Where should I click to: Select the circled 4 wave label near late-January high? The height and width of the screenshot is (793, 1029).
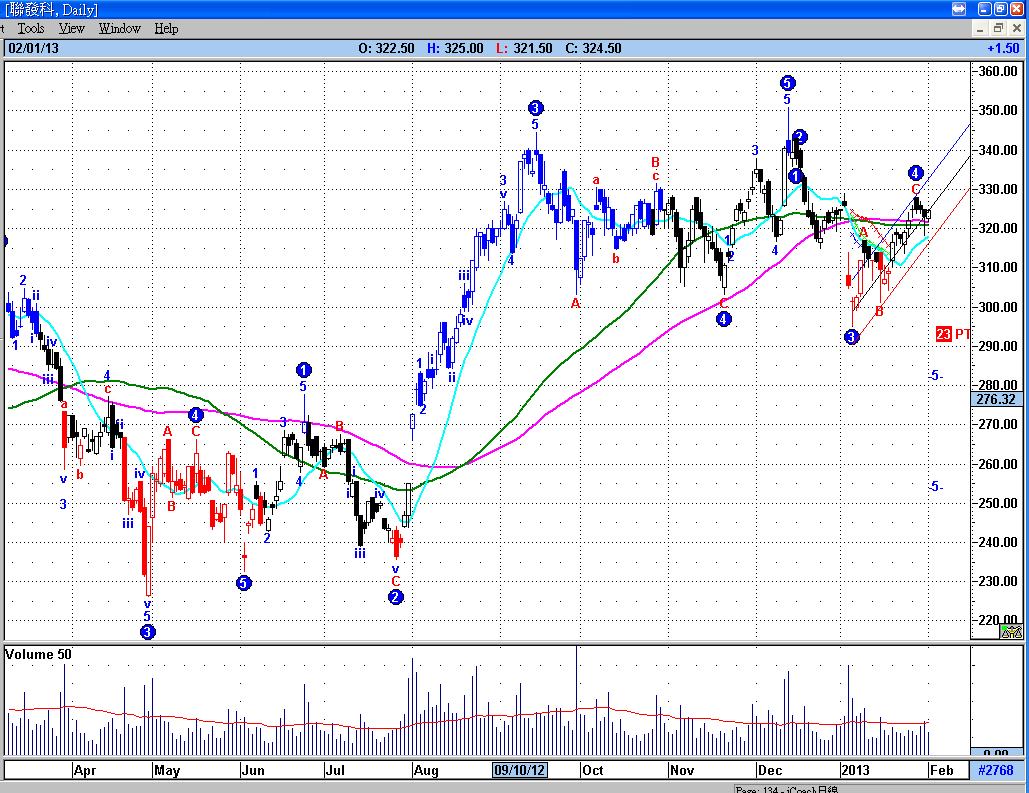coord(916,173)
